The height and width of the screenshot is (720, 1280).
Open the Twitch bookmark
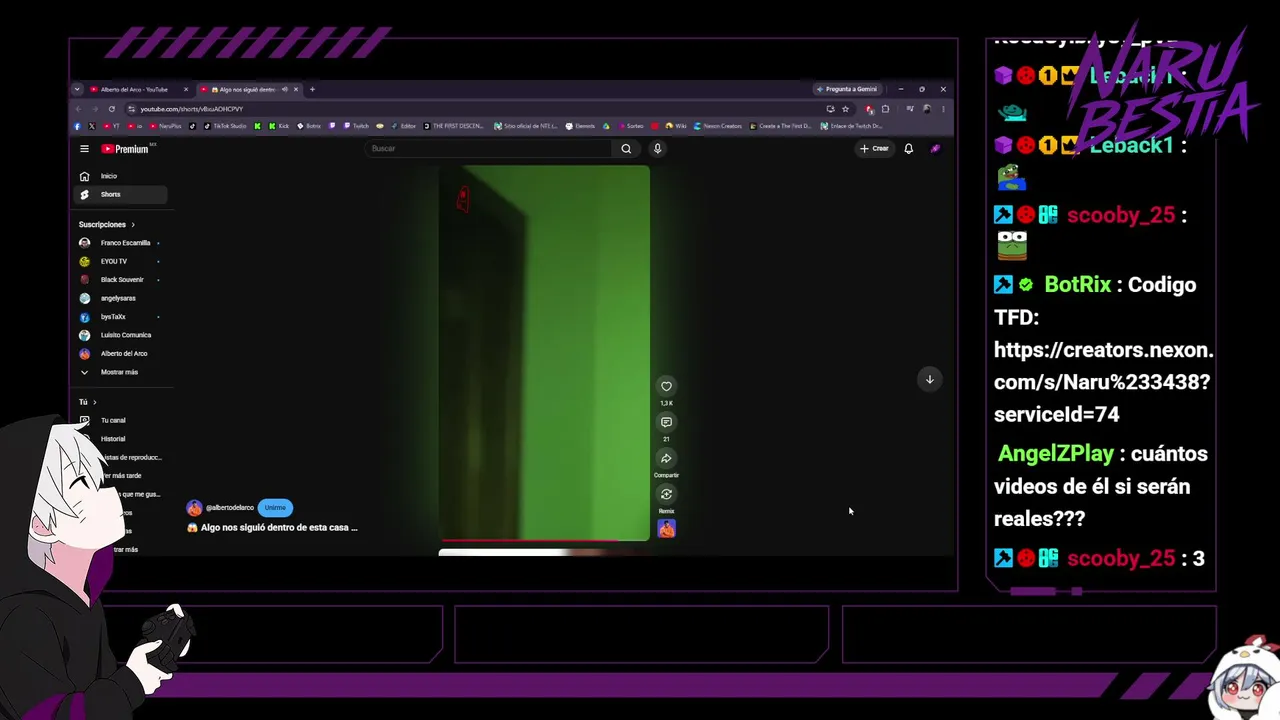(355, 126)
